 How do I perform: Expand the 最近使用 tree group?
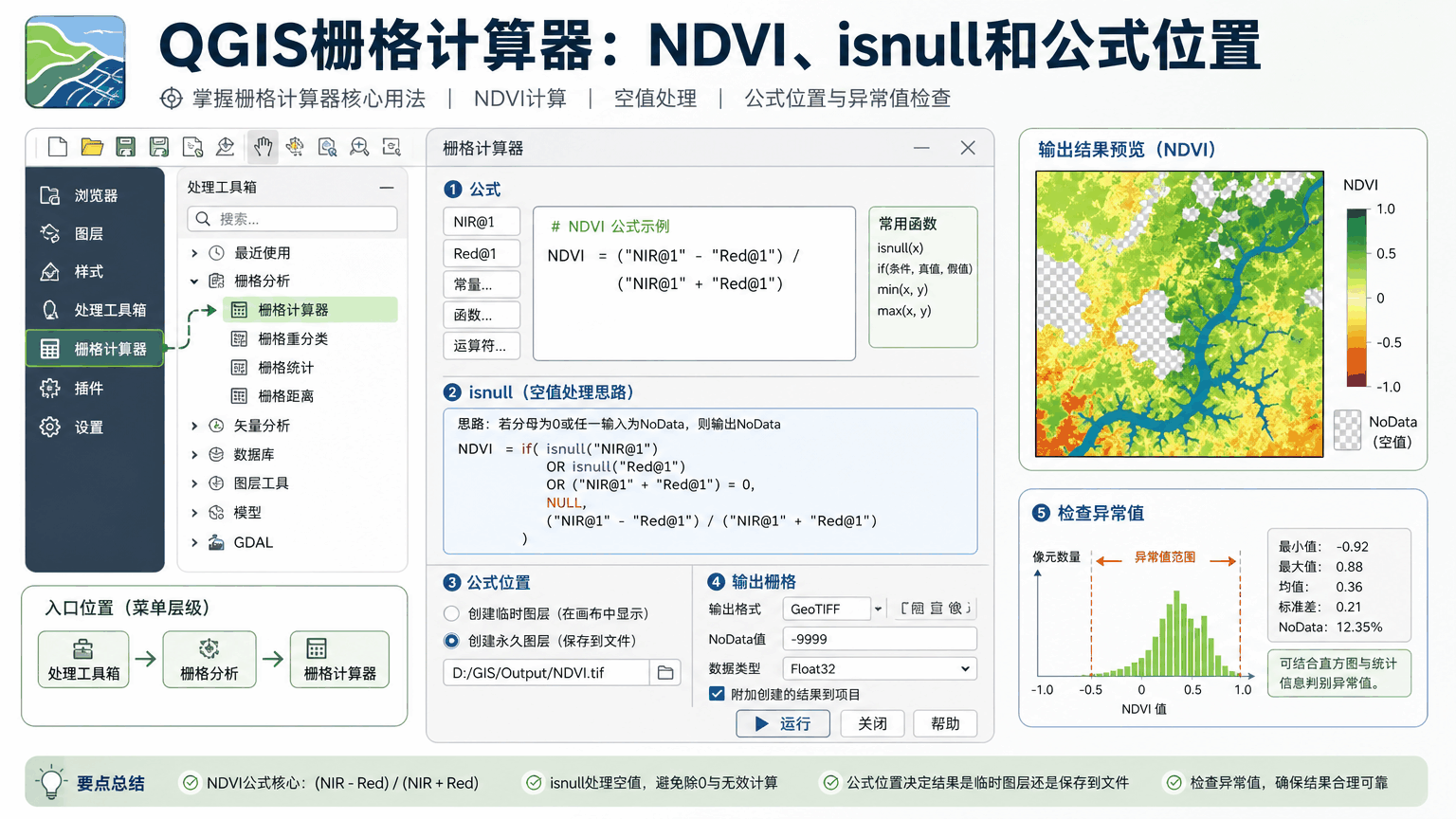pos(194,253)
